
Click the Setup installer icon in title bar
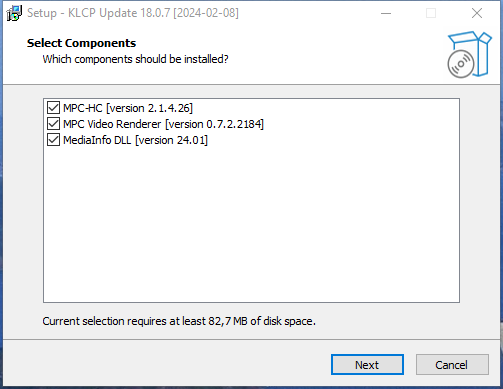[x=14, y=13]
